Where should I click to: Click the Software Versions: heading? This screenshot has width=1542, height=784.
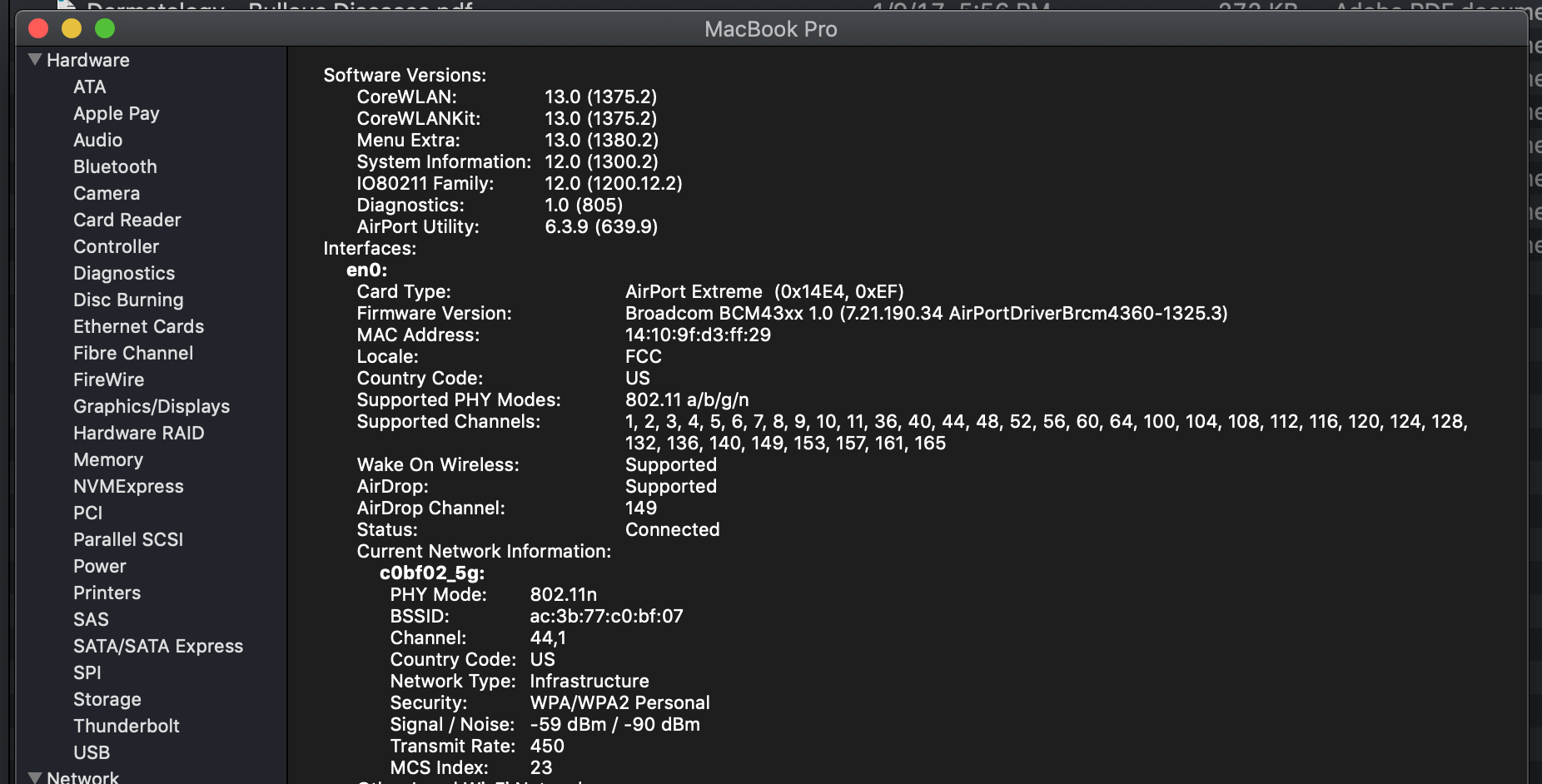(405, 75)
